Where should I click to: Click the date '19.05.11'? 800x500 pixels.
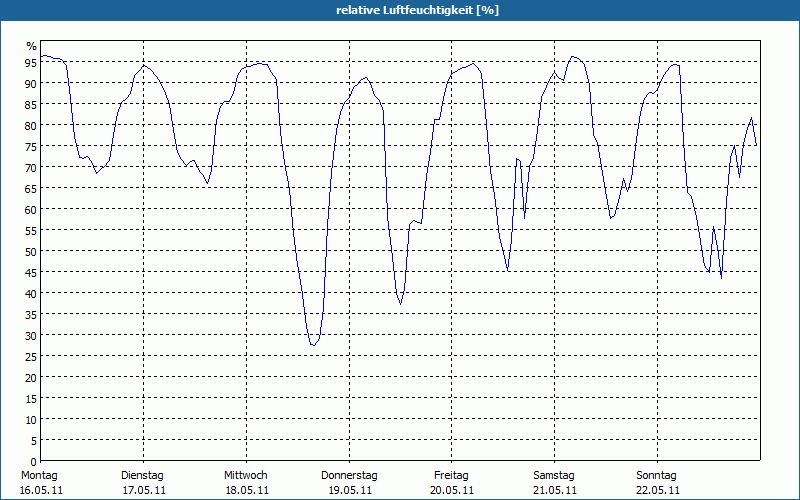(x=350, y=490)
